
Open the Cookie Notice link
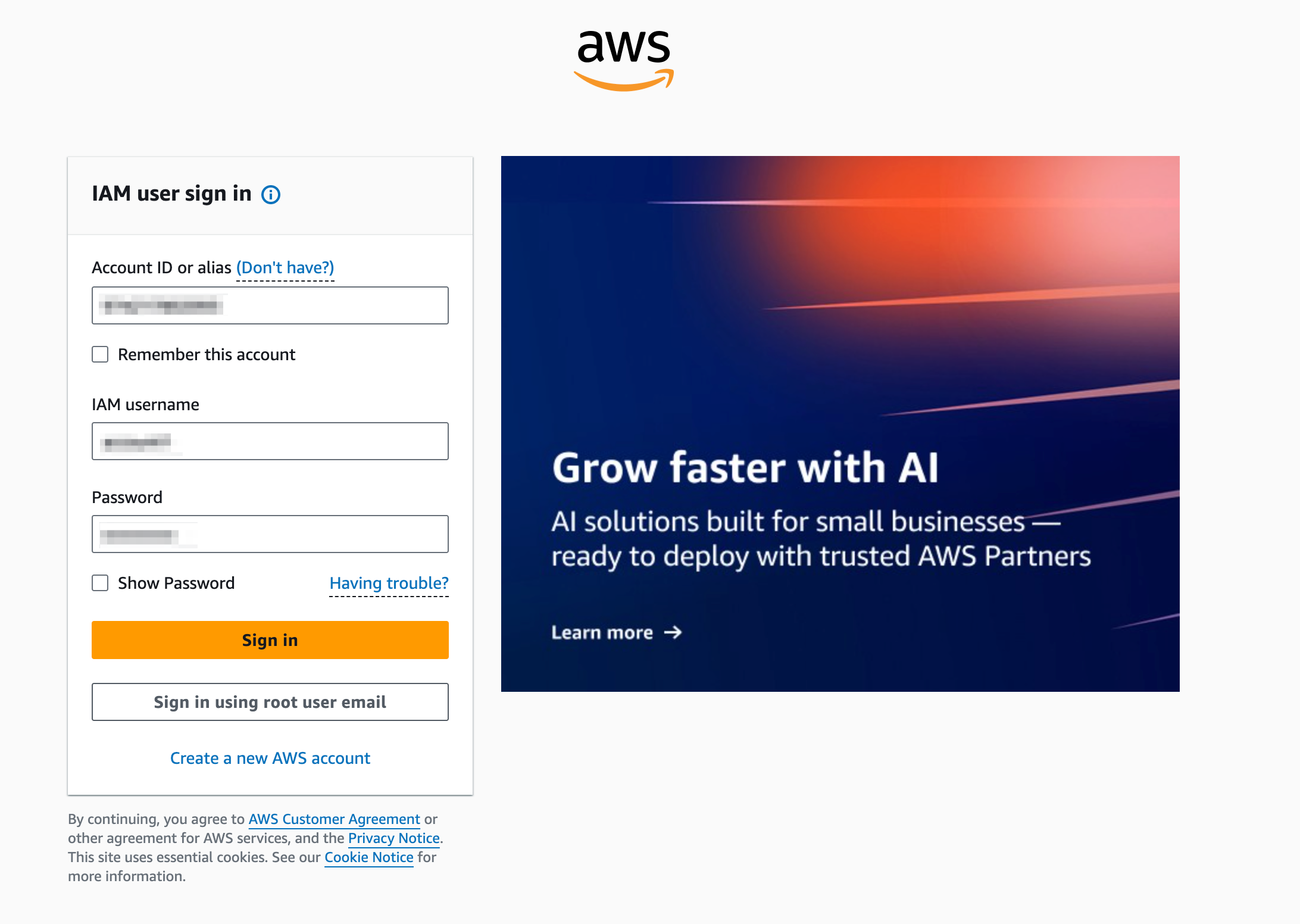click(x=369, y=857)
